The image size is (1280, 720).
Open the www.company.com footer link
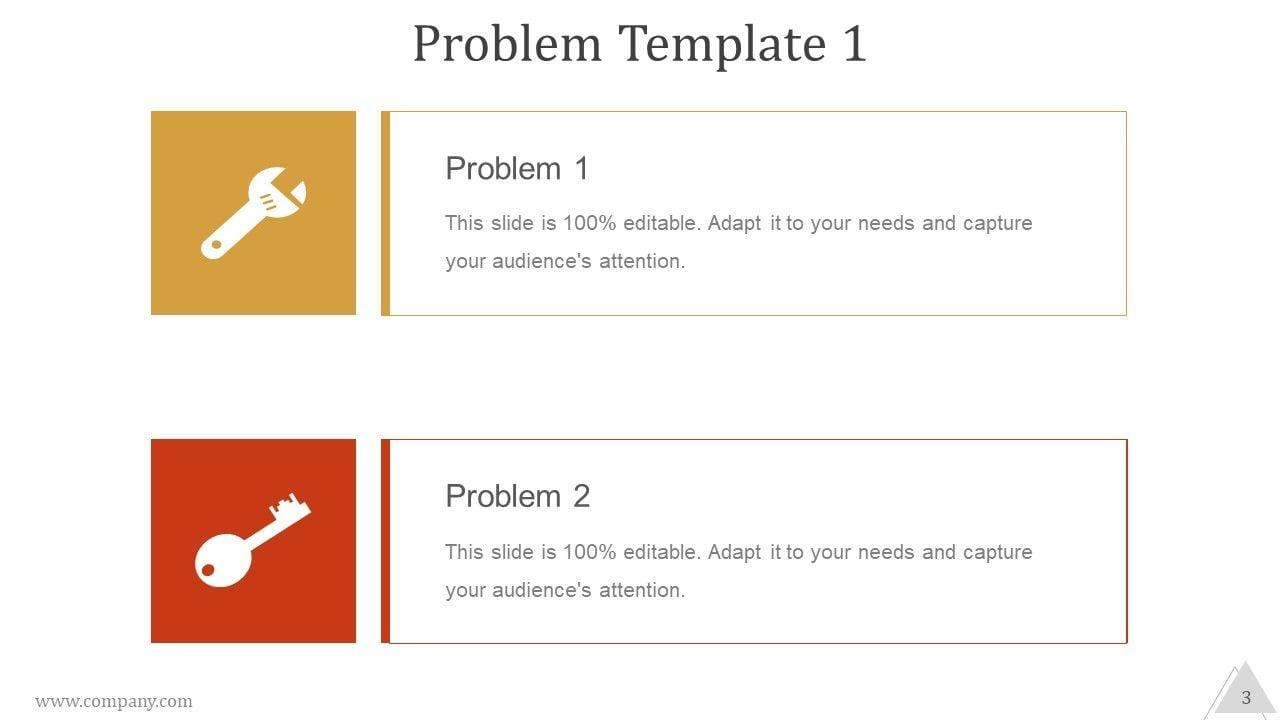[114, 701]
